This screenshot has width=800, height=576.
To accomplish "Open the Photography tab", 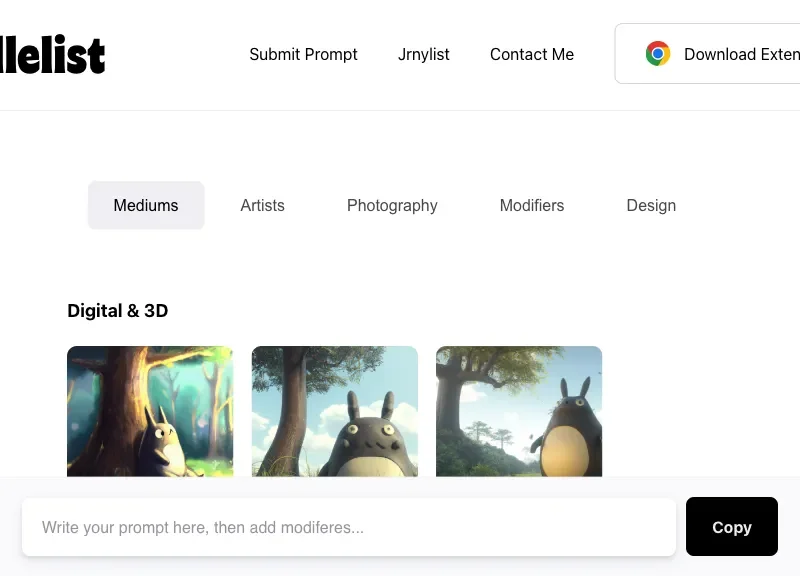I will pyautogui.click(x=392, y=205).
